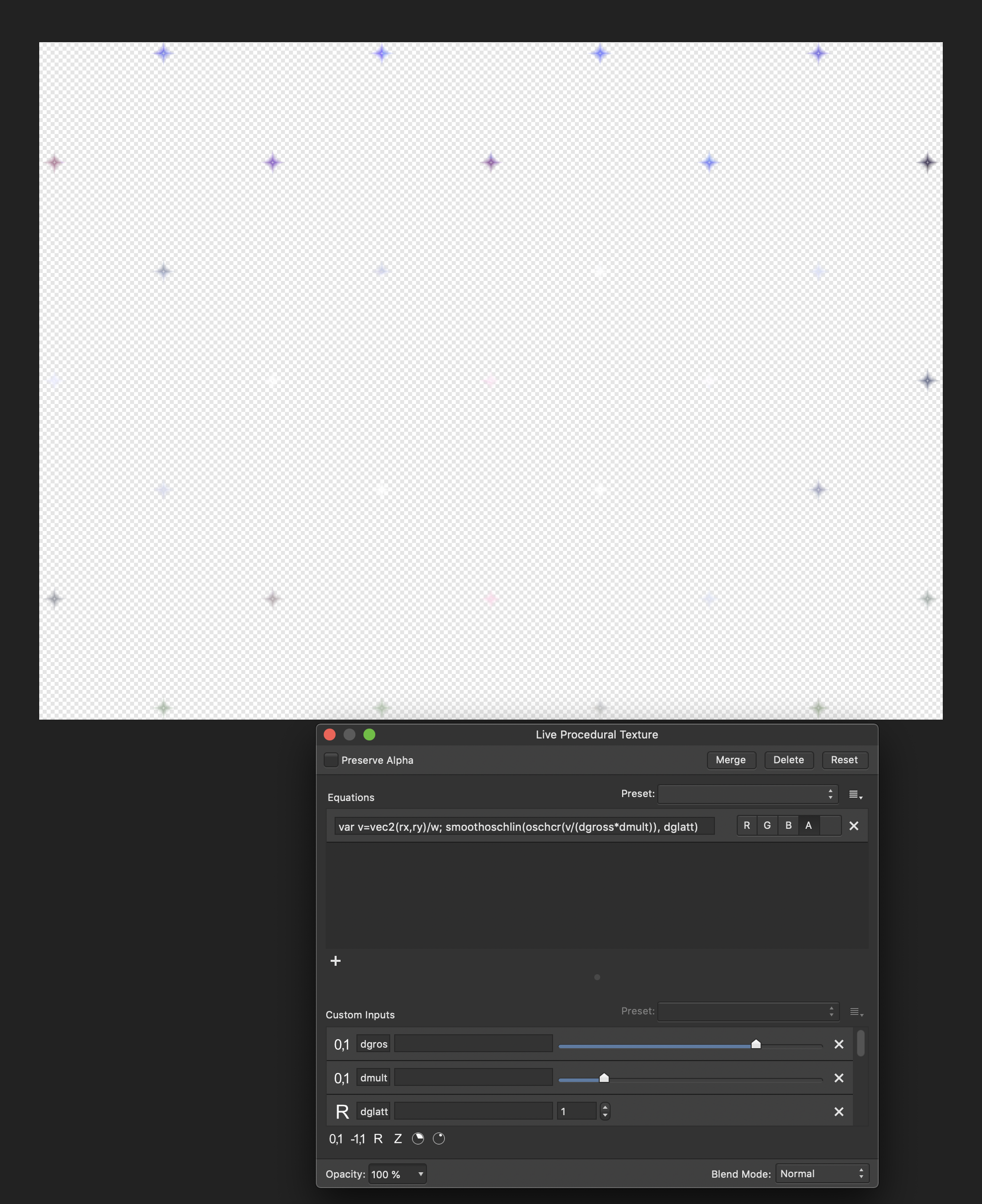This screenshot has height=1204, width=982.
Task: Click the blank description field beside dmult
Action: pos(474,1078)
